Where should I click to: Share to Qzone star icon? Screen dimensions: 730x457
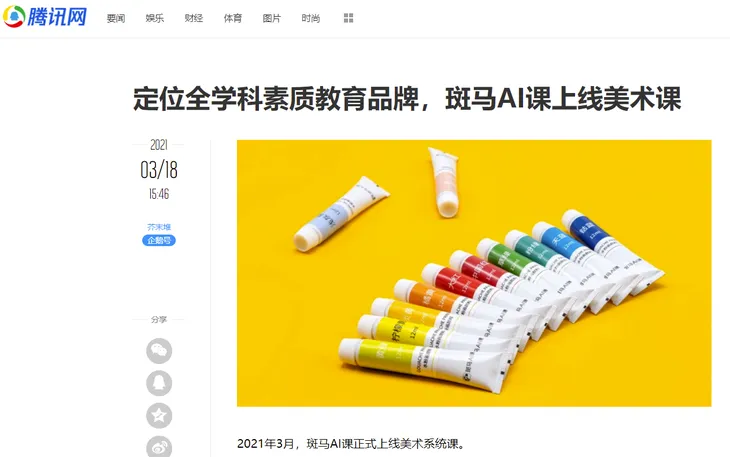(x=159, y=416)
